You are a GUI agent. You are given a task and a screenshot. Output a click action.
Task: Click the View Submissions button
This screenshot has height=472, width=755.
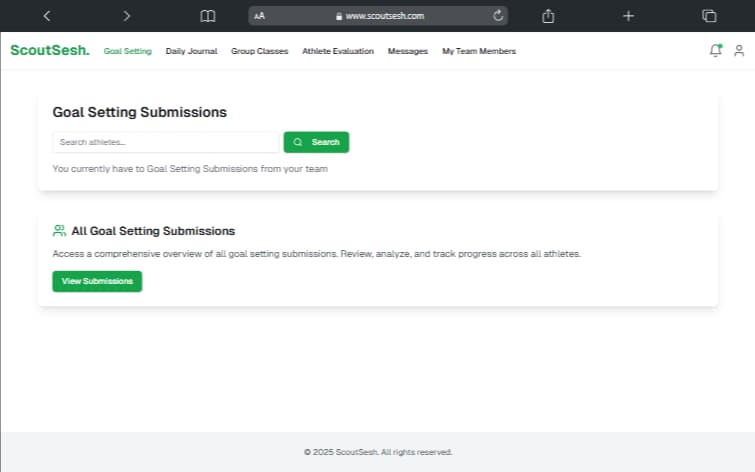pyautogui.click(x=97, y=281)
